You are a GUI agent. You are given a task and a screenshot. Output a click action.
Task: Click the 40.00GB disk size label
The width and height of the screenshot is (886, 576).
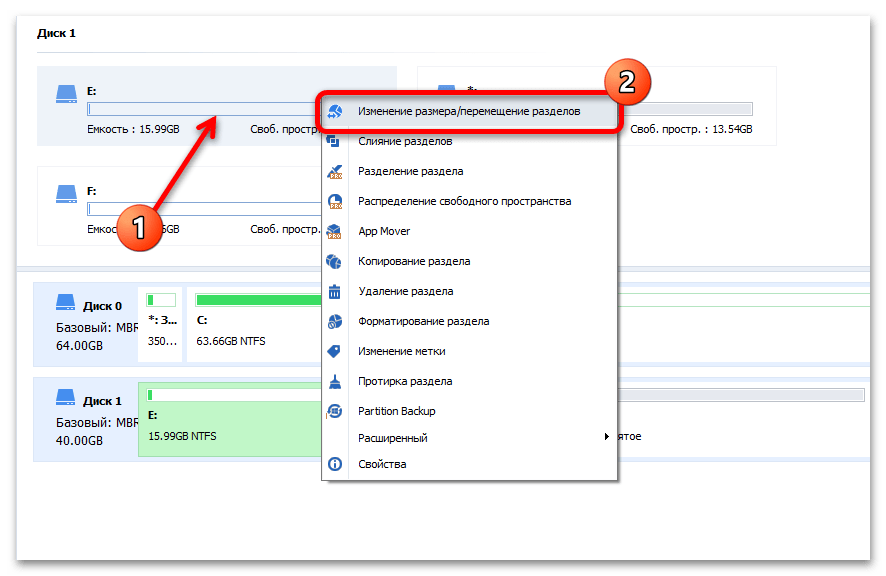point(79,441)
